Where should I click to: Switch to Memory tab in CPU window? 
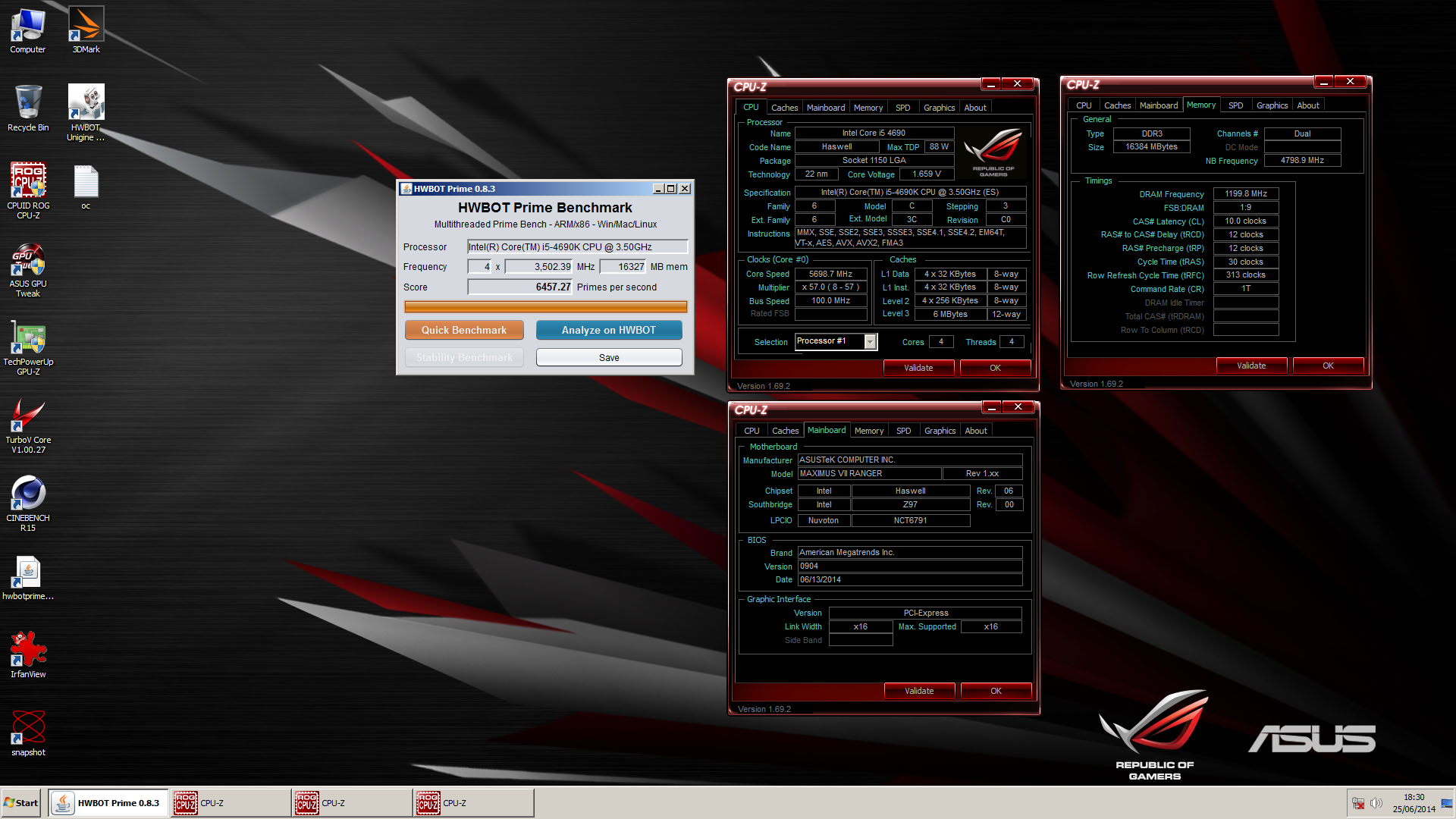coord(868,108)
